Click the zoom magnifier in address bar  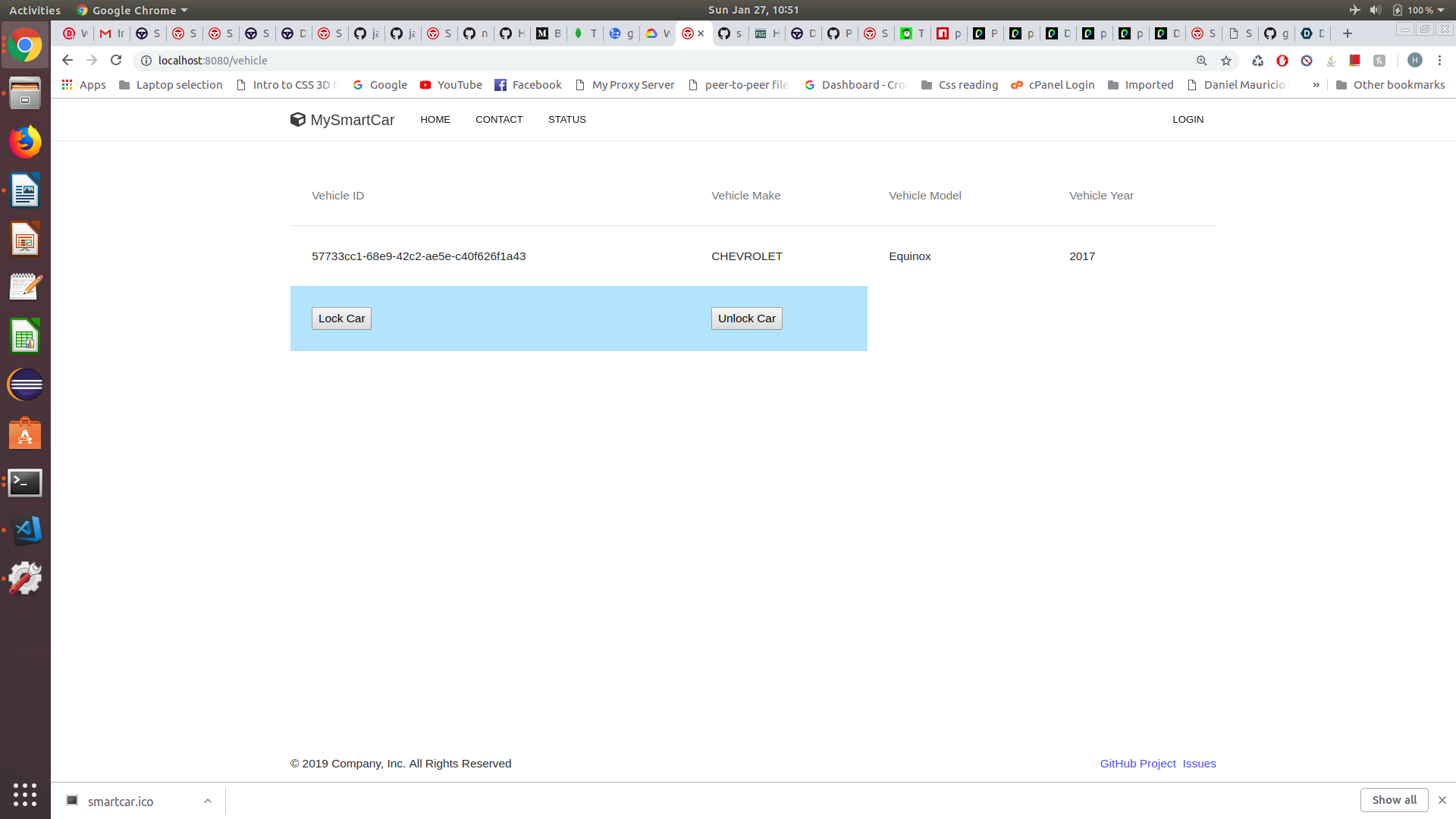pyautogui.click(x=1202, y=61)
